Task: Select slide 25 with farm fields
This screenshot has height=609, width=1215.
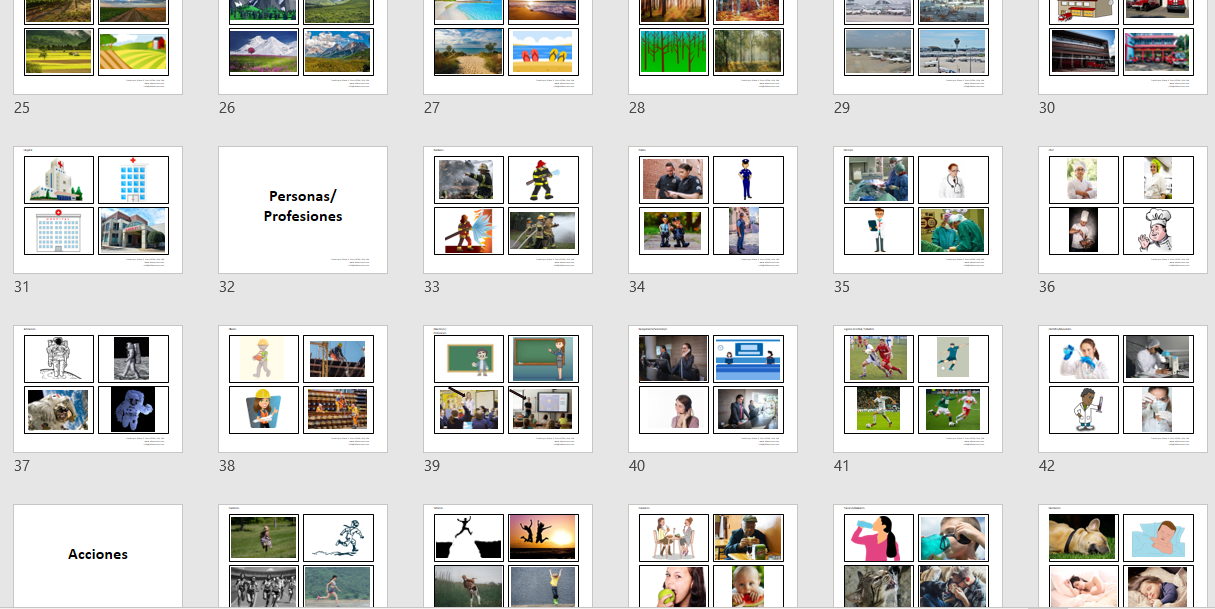Action: [98, 45]
